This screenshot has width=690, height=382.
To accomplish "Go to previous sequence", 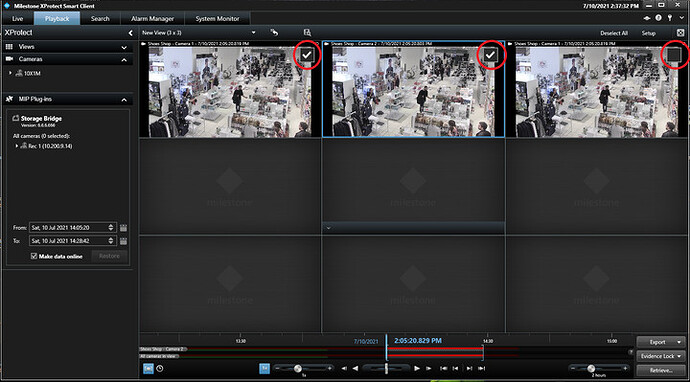I will tap(455, 368).
